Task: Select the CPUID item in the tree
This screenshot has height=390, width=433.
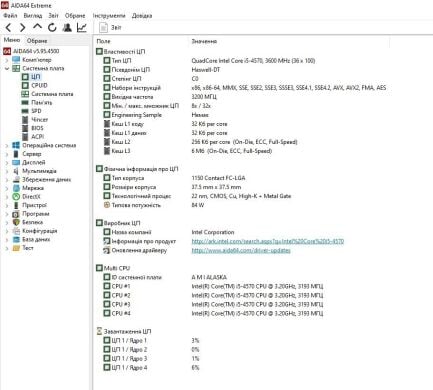Action: click(35, 85)
